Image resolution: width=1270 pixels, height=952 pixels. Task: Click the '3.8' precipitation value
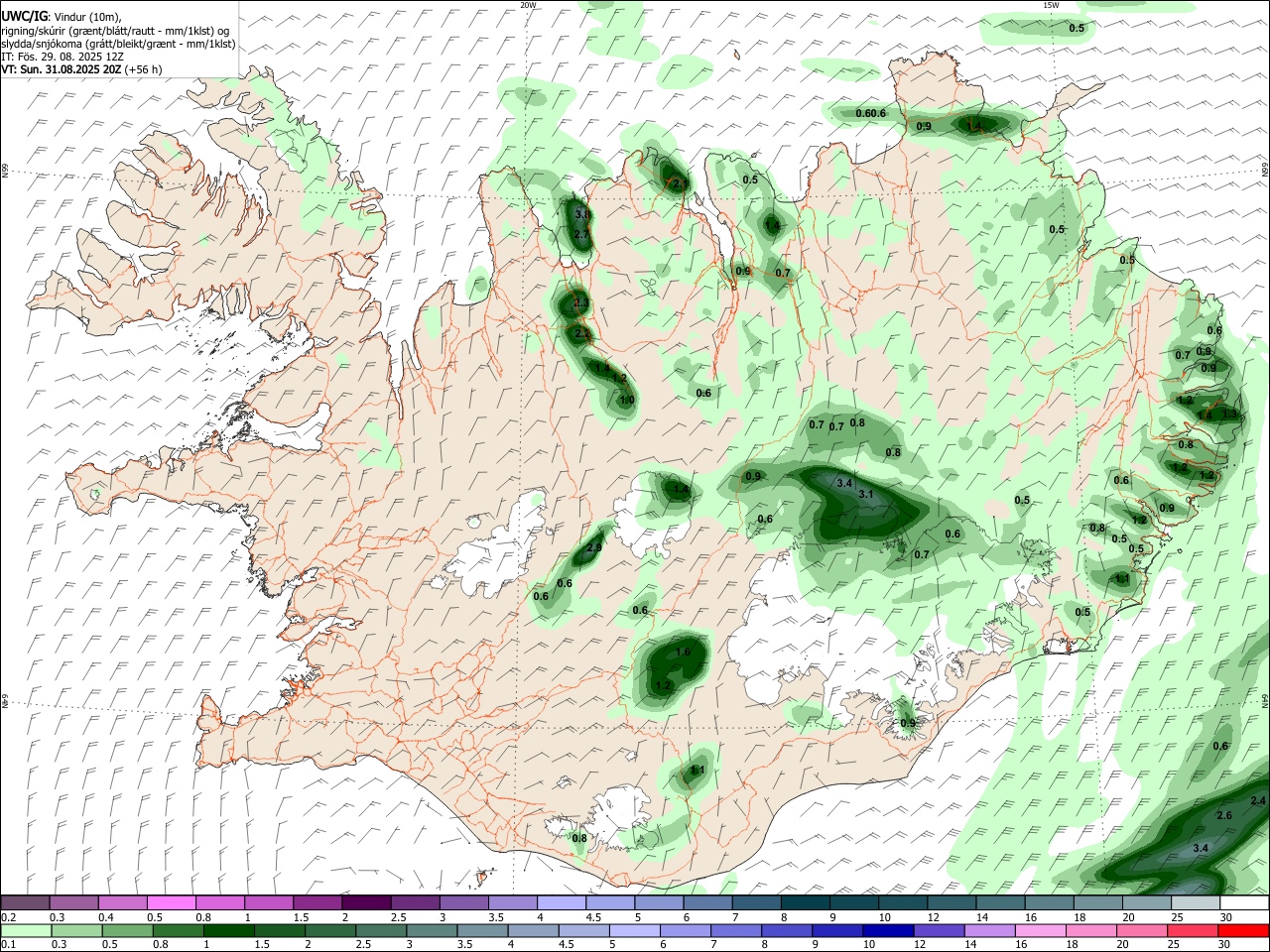(x=582, y=214)
